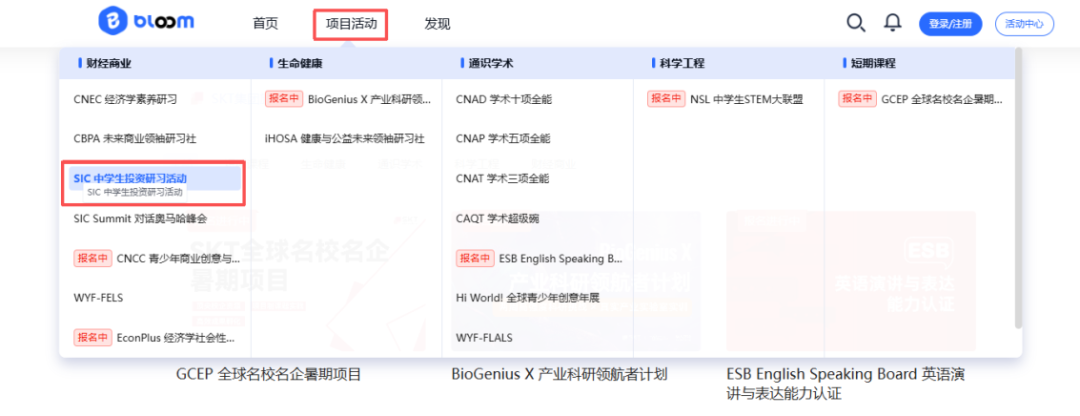Open the 项目活动 menu
This screenshot has width=1080, height=416.
click(x=351, y=24)
